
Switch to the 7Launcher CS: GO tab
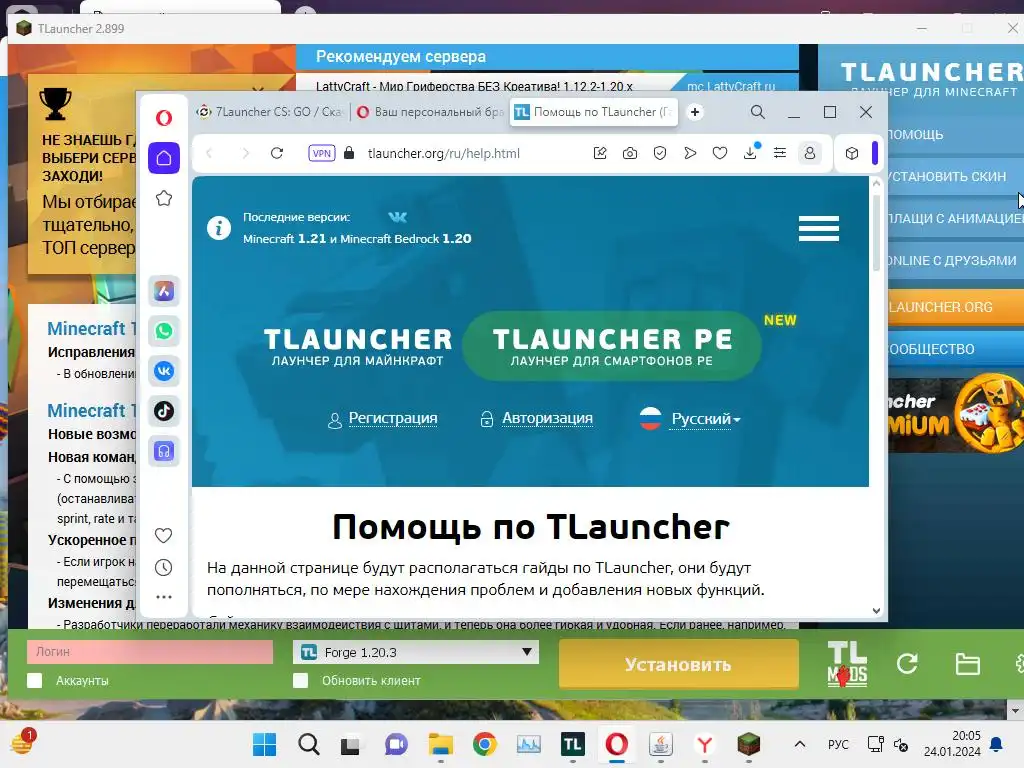270,112
